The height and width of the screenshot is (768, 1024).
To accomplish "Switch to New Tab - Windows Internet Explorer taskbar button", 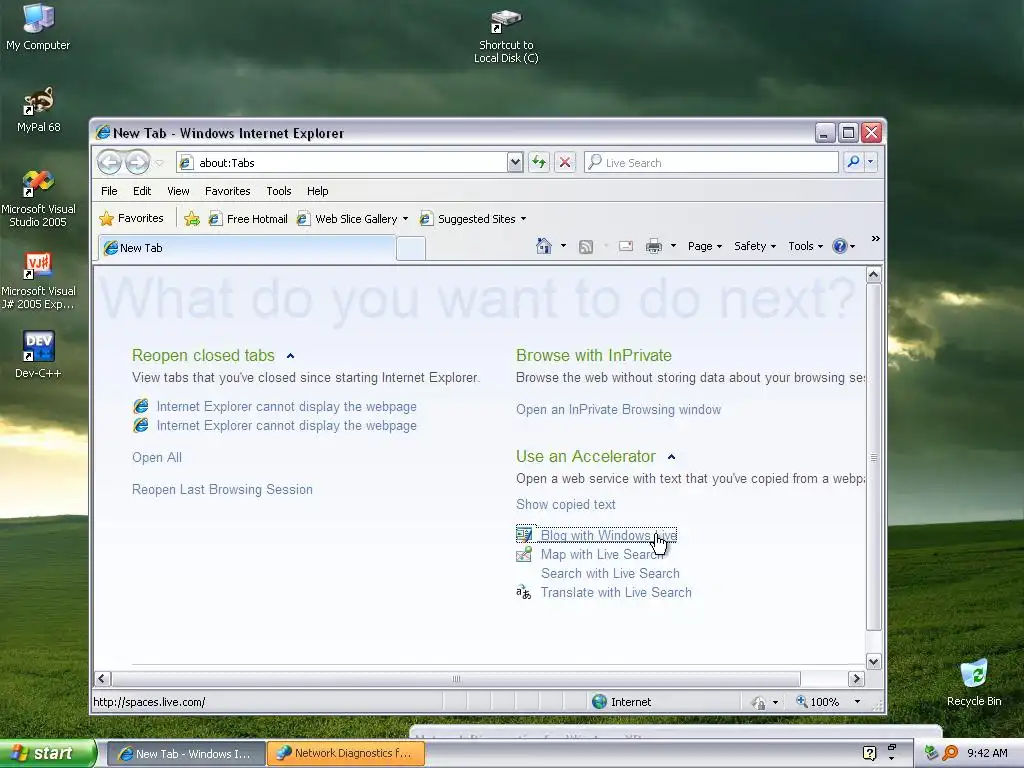I will [x=186, y=754].
